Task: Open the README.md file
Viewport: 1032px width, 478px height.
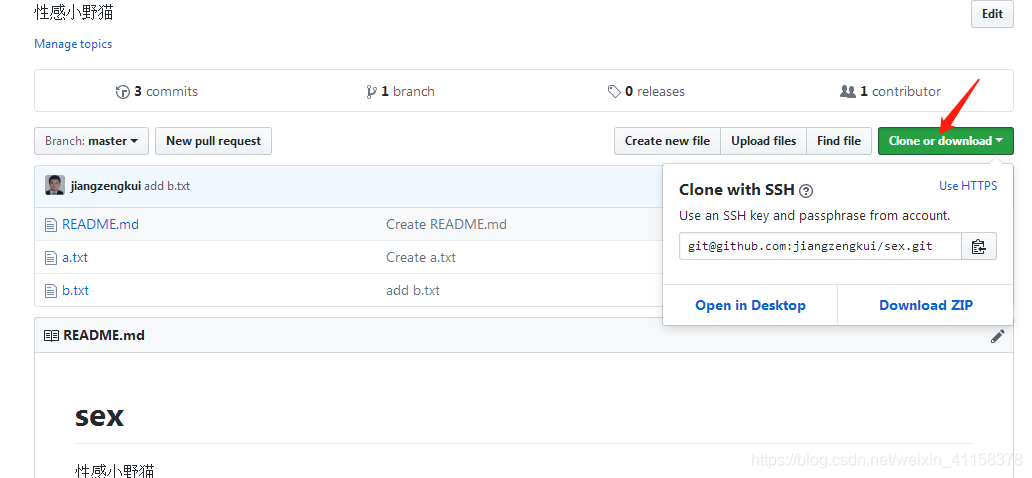Action: 100,225
